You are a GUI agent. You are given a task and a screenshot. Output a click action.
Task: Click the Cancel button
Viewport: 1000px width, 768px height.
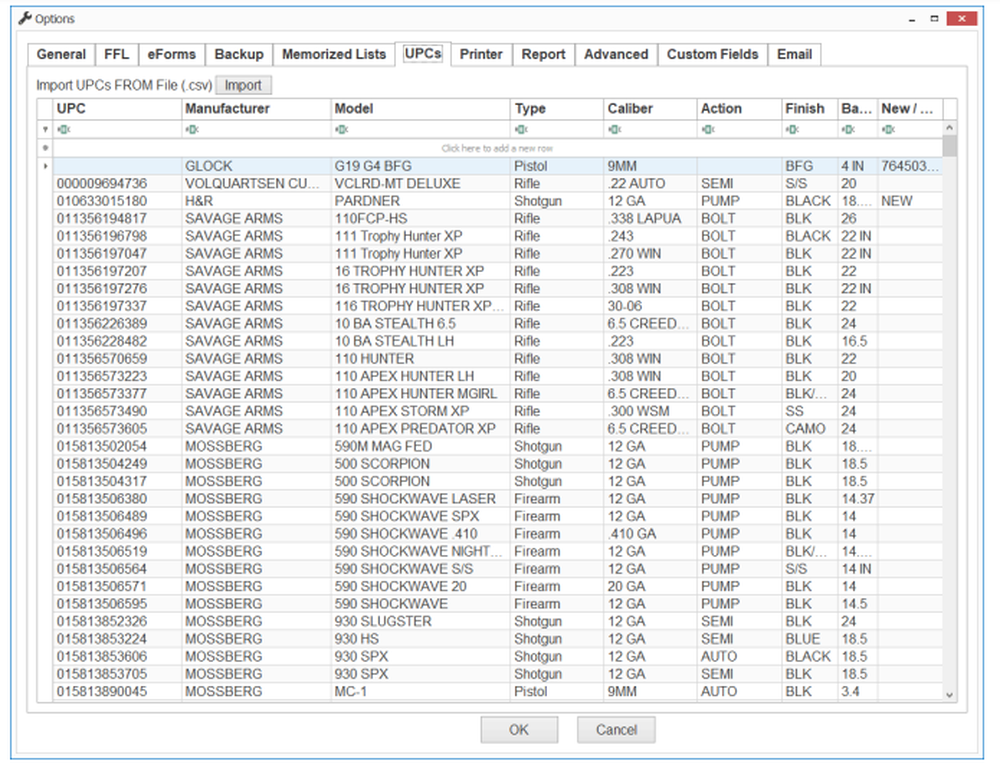pos(616,730)
